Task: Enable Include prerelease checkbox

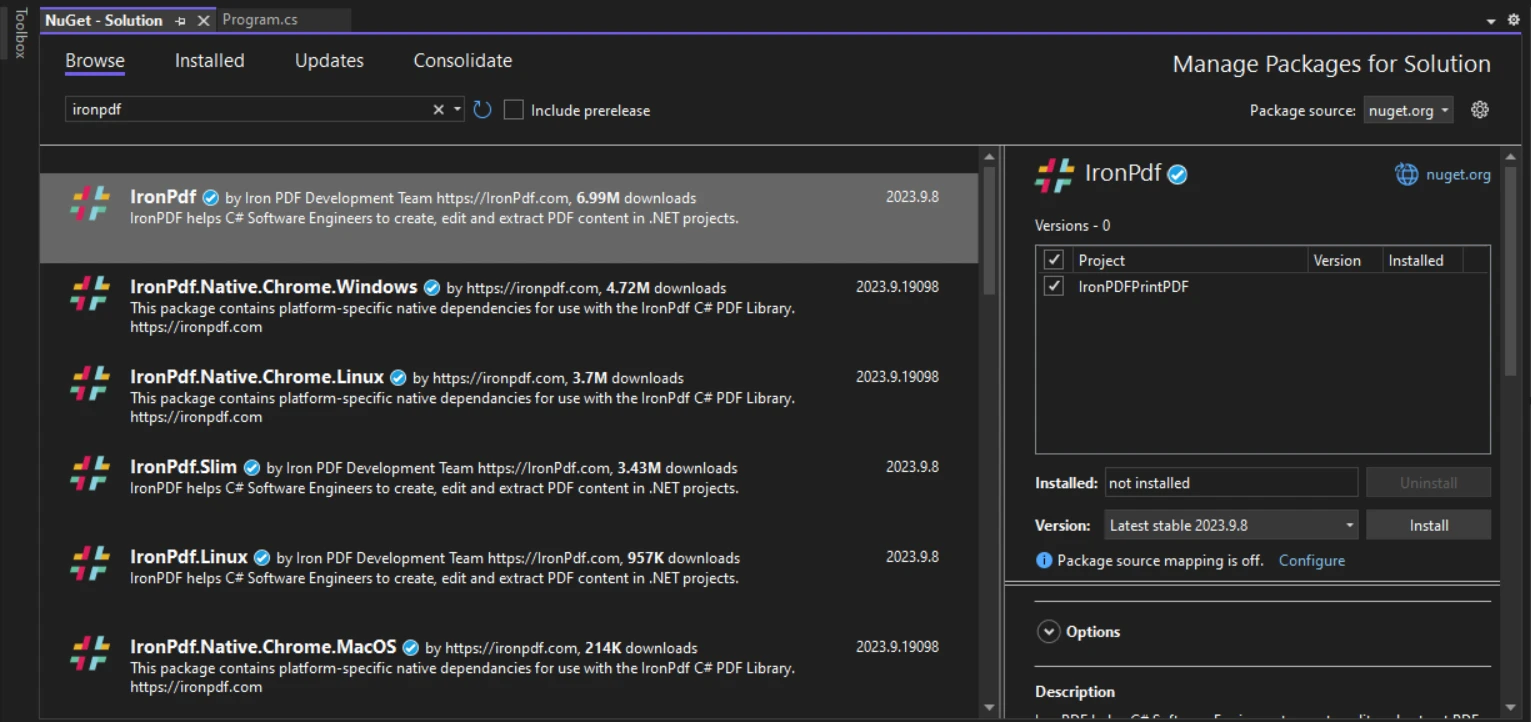Action: (x=514, y=110)
